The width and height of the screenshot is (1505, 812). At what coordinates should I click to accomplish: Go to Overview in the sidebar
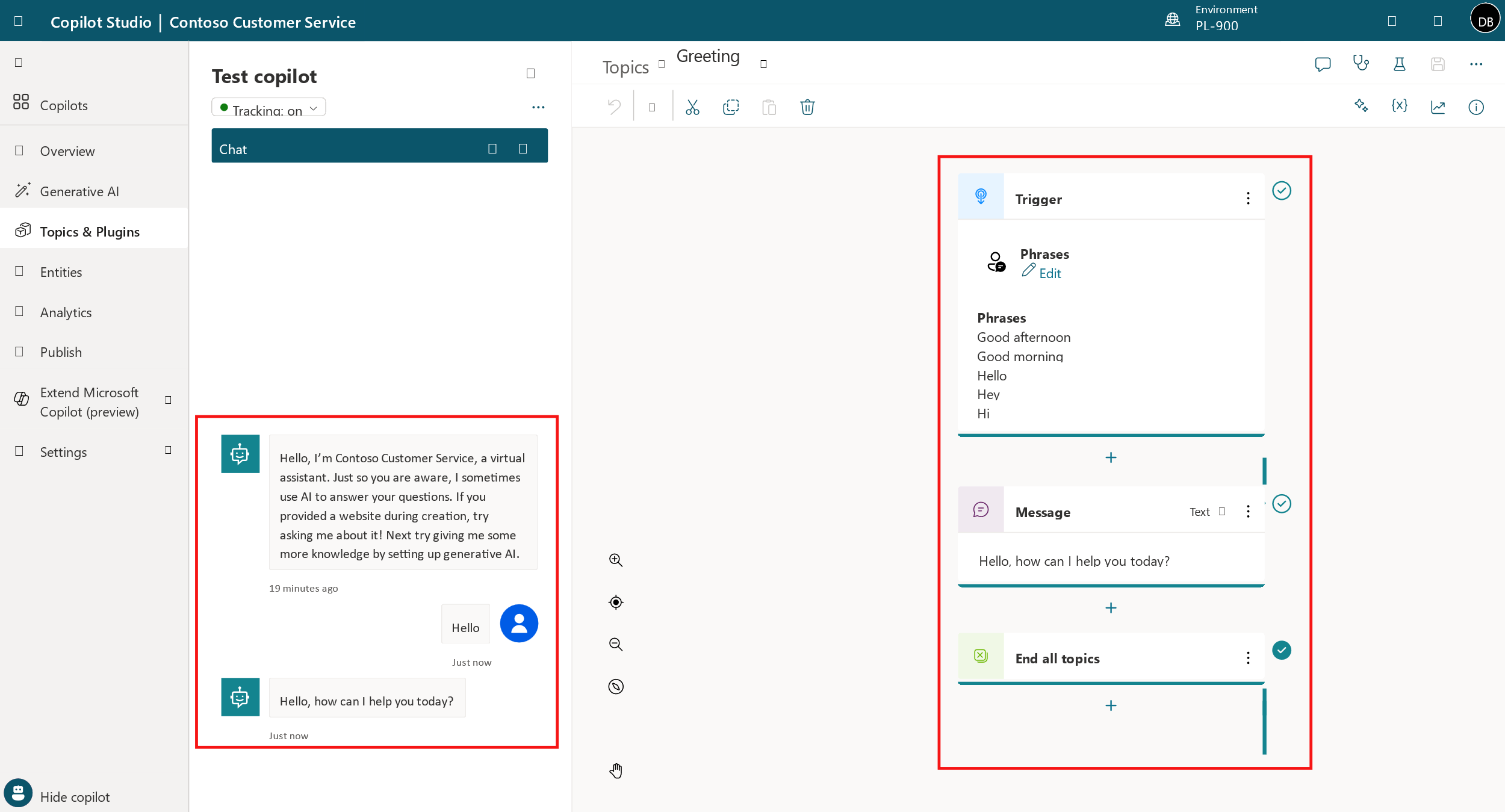94,151
